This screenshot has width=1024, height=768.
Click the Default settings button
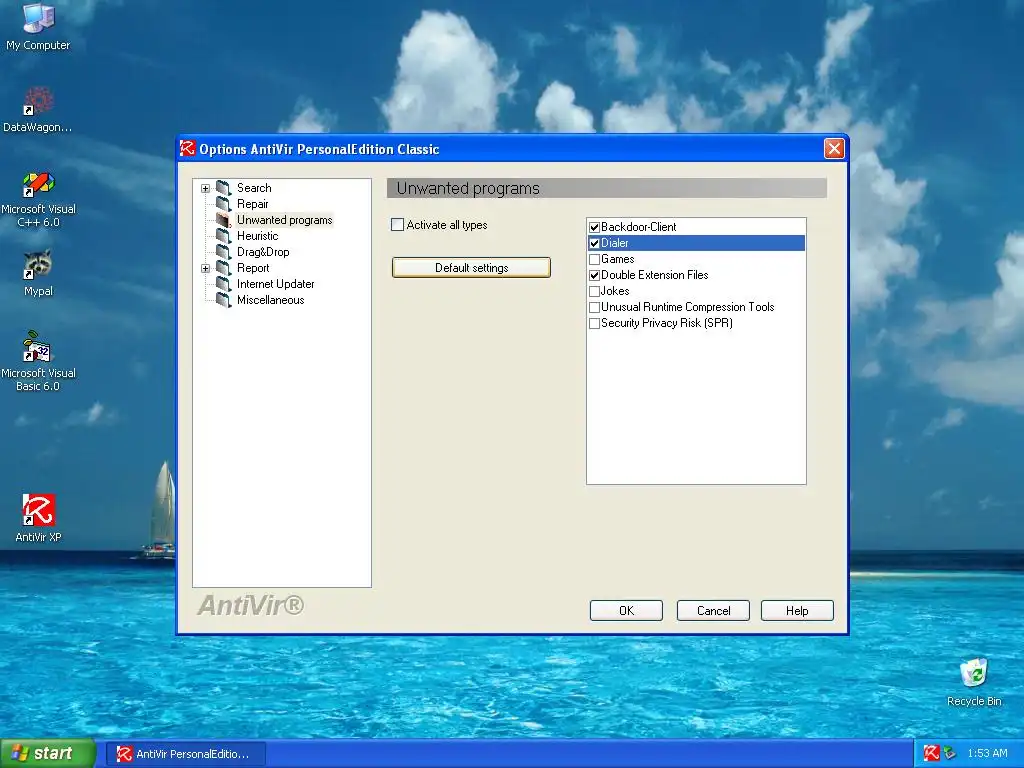[471, 268]
